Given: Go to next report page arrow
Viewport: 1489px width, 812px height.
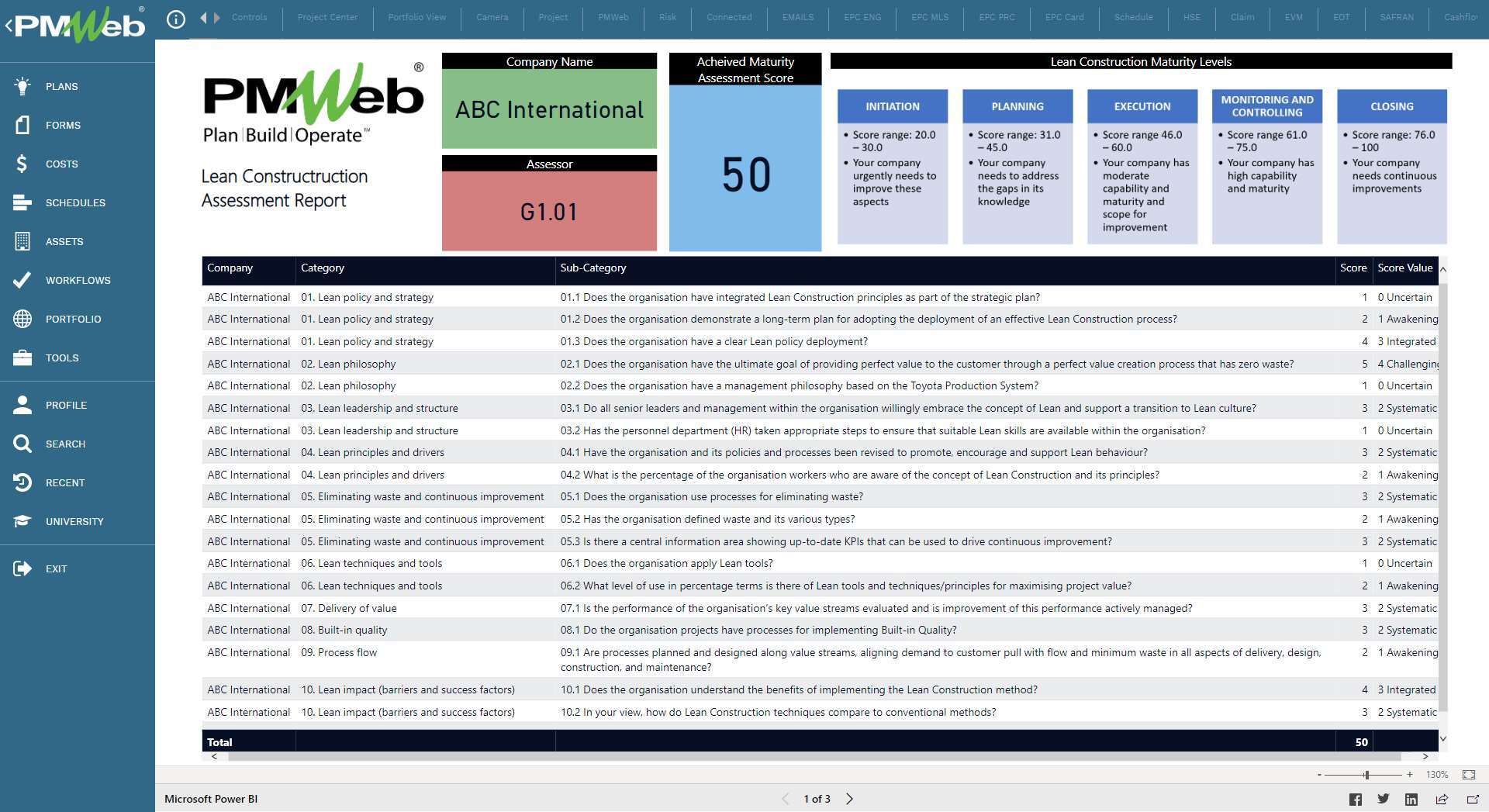Looking at the screenshot, I should [849, 799].
